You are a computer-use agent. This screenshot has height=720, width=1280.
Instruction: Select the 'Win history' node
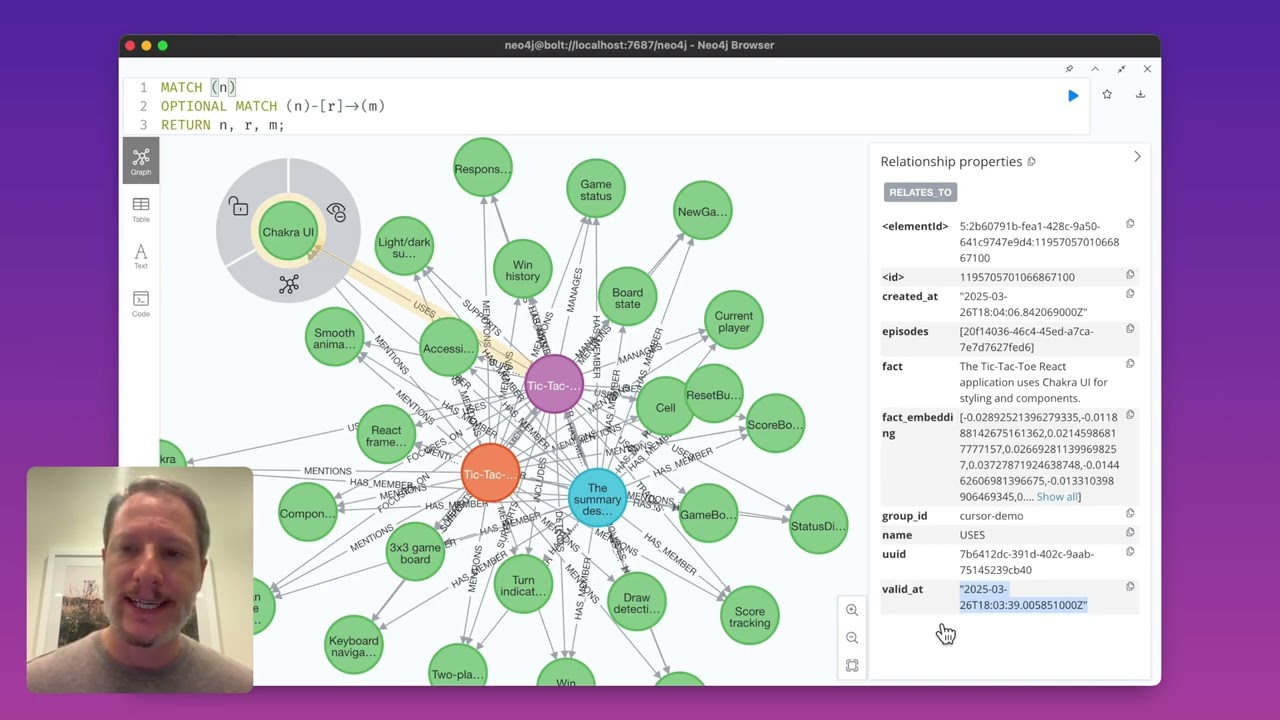[522, 270]
